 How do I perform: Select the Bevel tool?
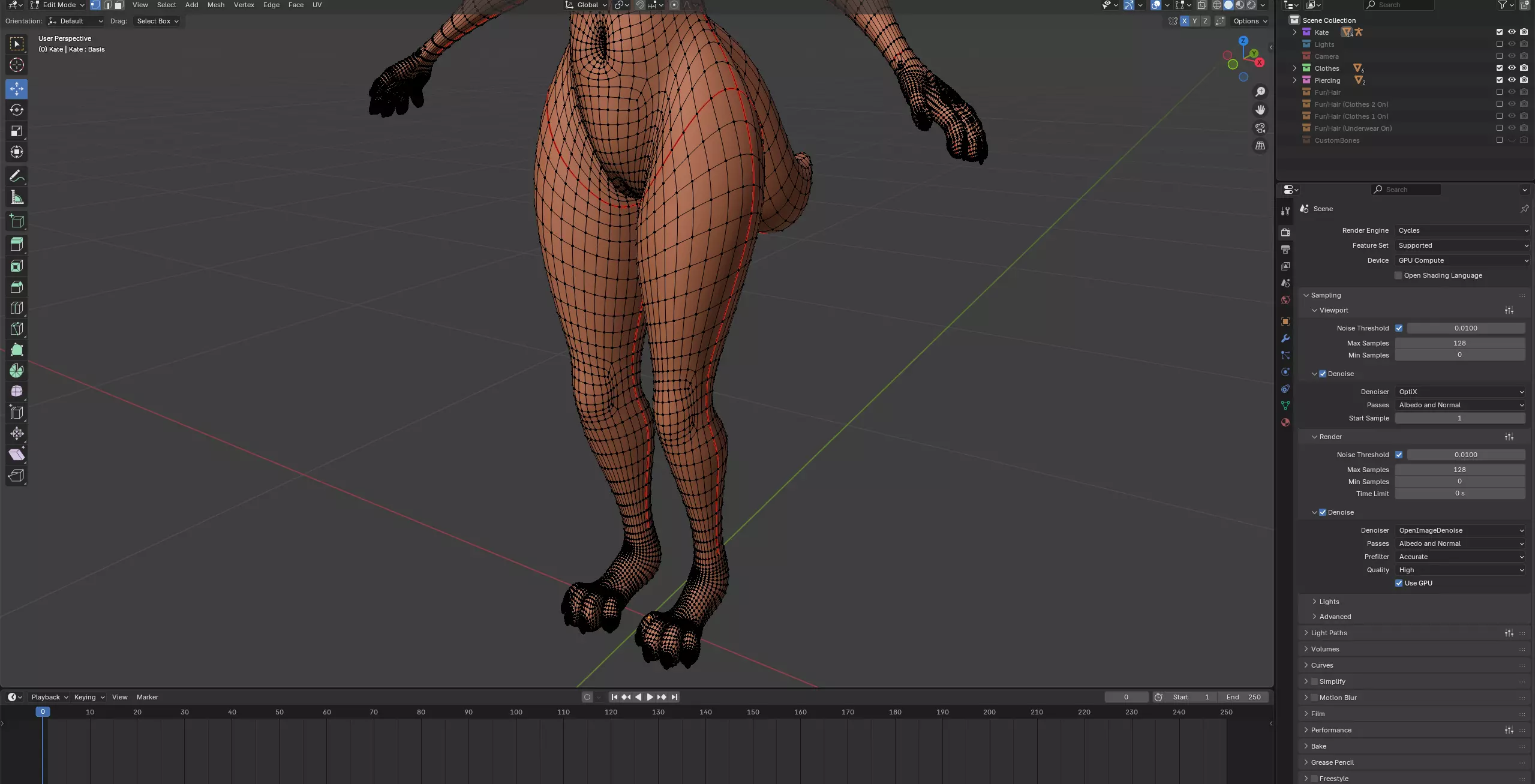point(17,287)
